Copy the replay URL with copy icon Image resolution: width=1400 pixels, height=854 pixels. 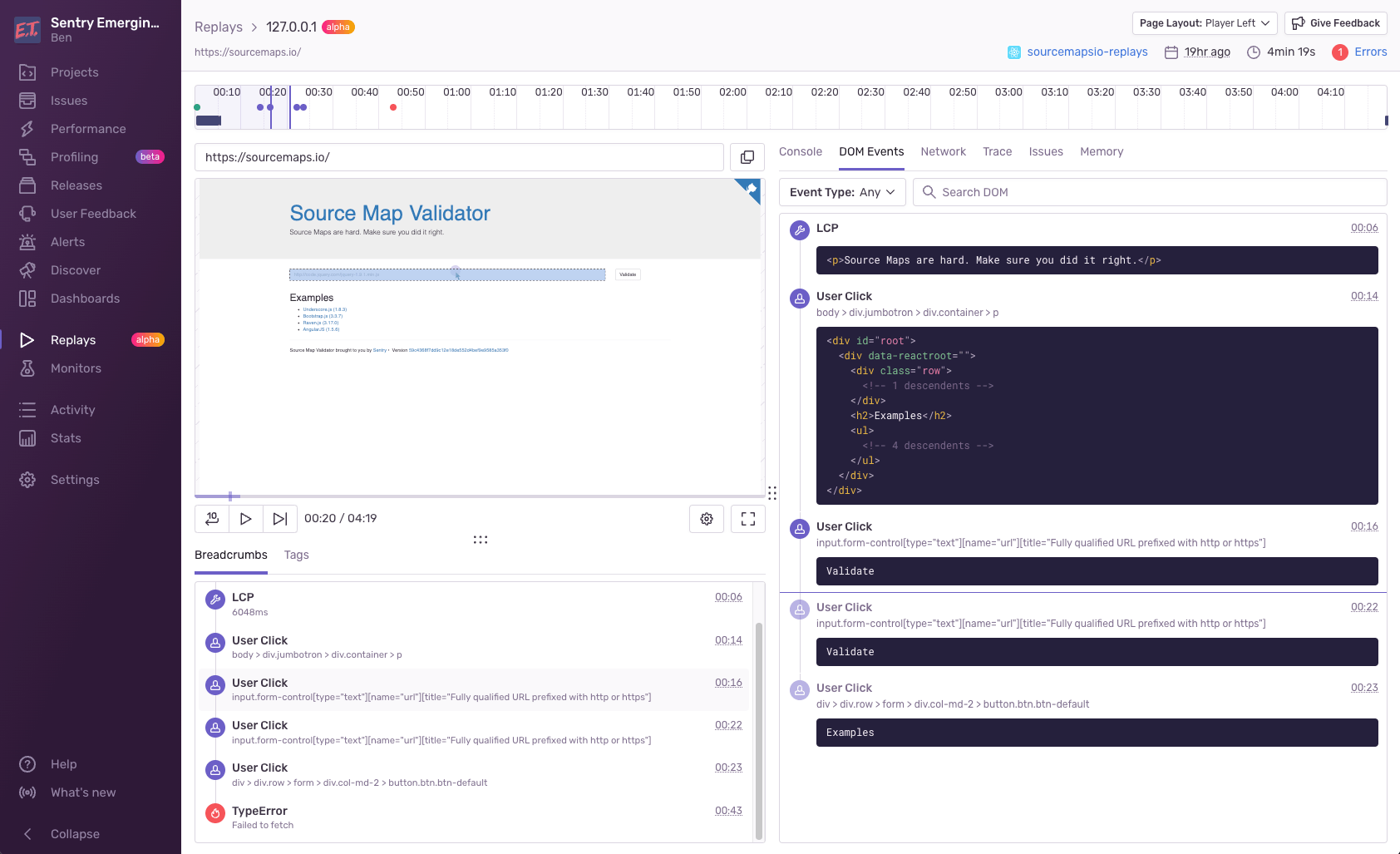pos(747,157)
